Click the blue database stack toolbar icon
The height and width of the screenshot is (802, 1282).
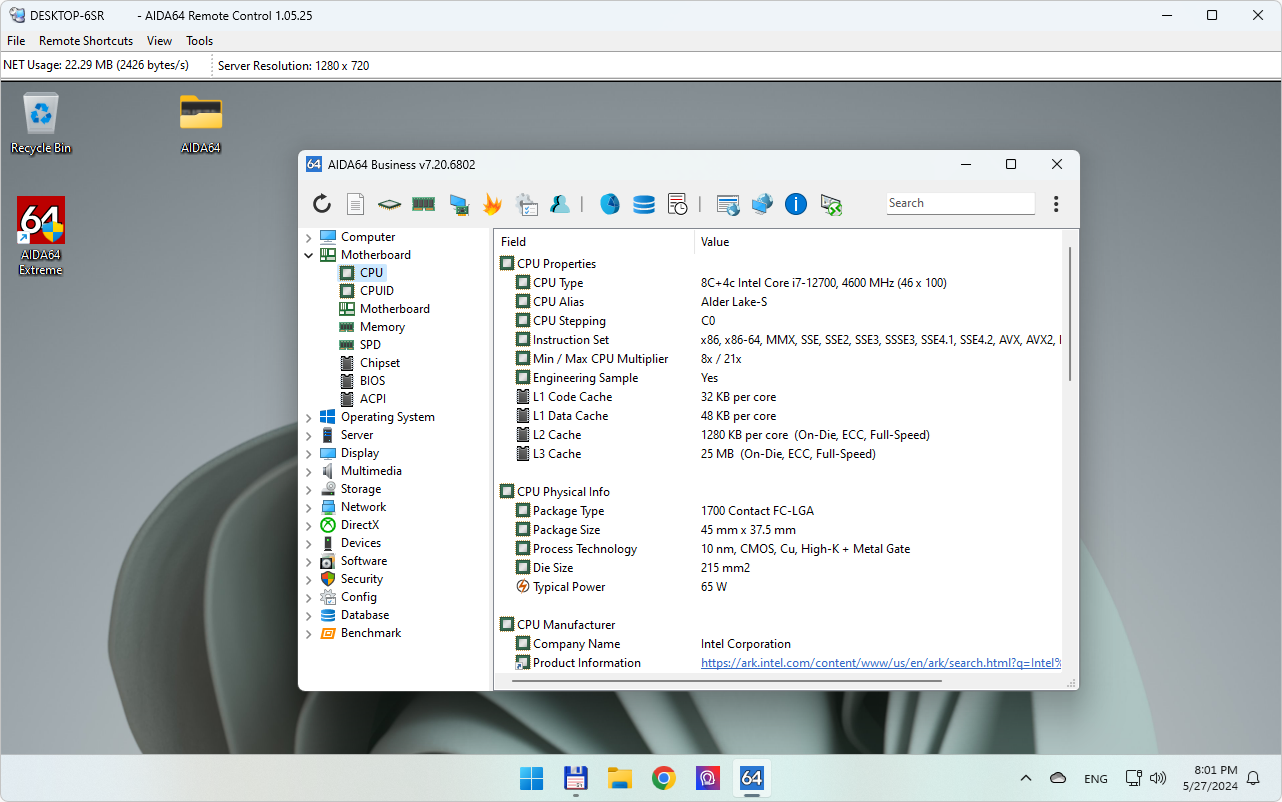[644, 204]
